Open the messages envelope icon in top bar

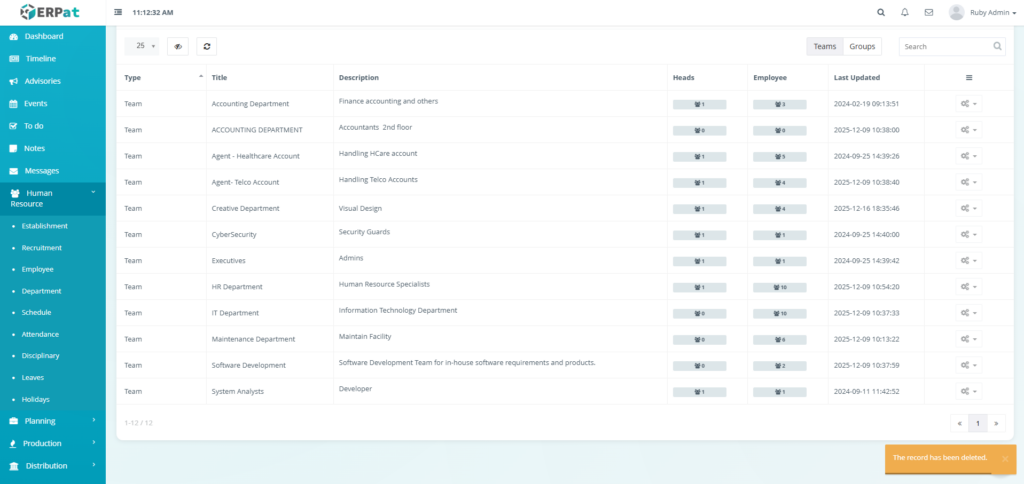click(x=929, y=12)
